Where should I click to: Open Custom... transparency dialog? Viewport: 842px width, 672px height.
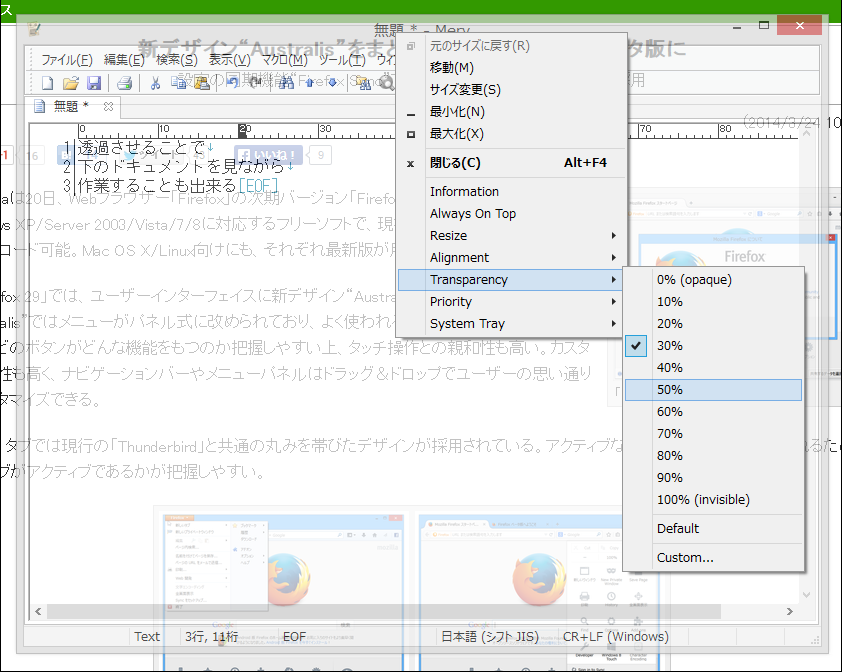(x=713, y=558)
